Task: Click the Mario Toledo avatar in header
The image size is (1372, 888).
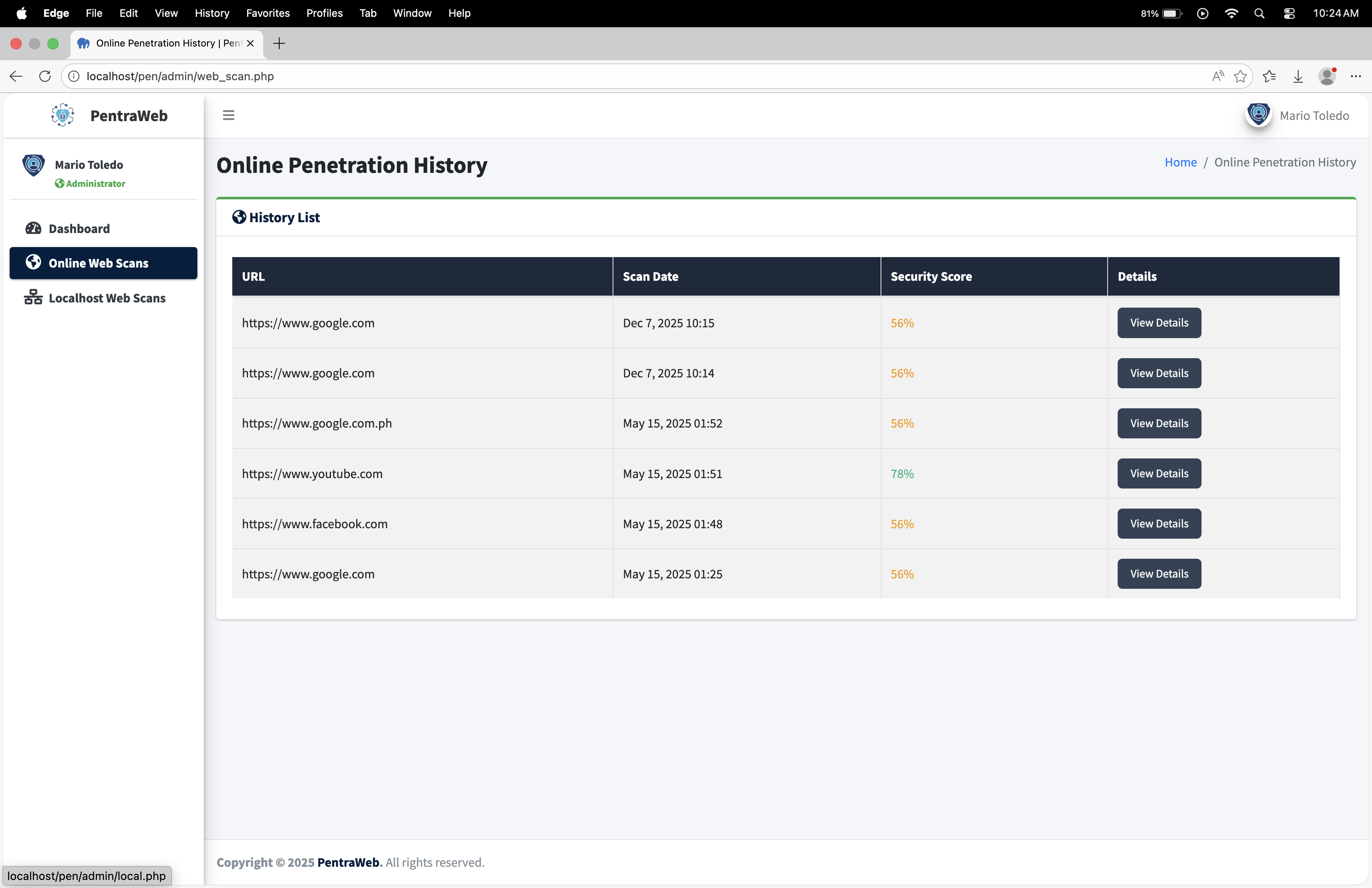Action: (x=1258, y=115)
